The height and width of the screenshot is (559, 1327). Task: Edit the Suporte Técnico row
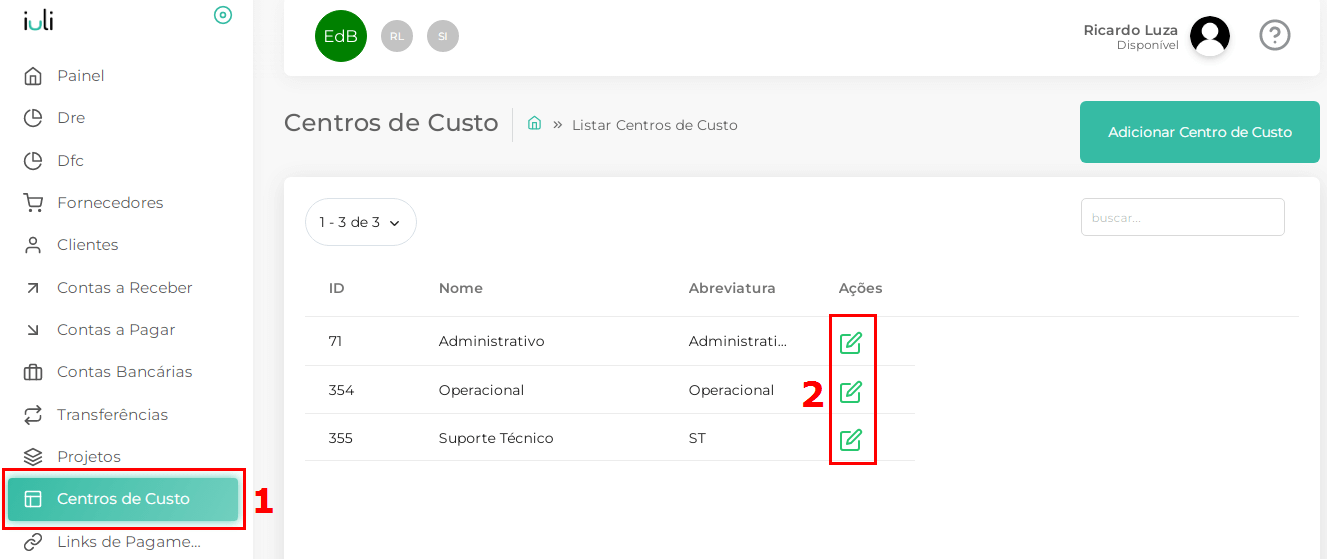[x=850, y=439]
